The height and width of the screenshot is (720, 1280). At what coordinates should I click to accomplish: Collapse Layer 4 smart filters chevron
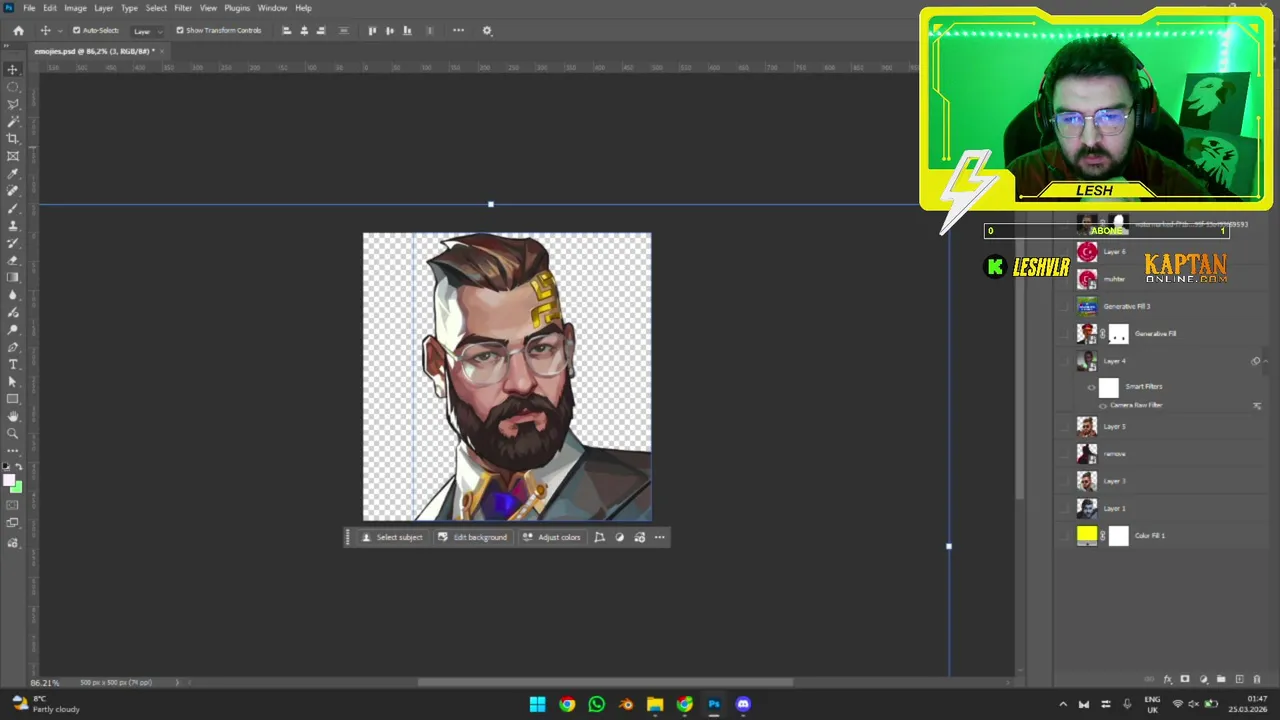(1265, 361)
